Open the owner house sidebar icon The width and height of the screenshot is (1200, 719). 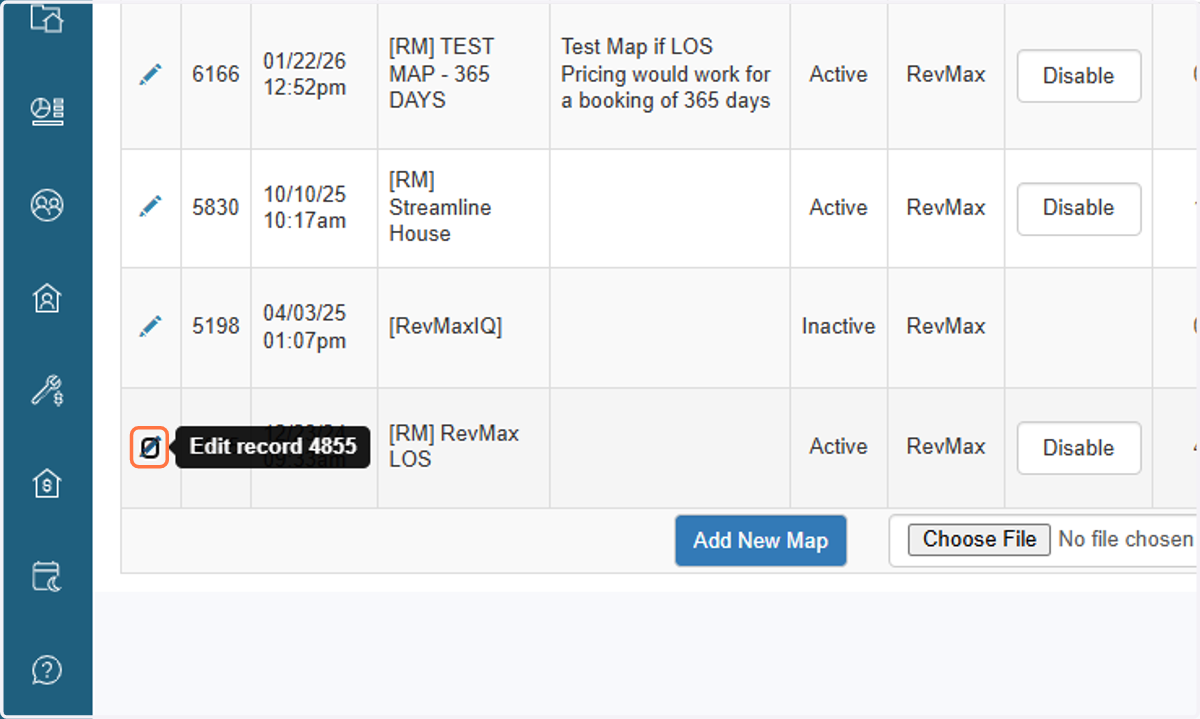[47, 298]
